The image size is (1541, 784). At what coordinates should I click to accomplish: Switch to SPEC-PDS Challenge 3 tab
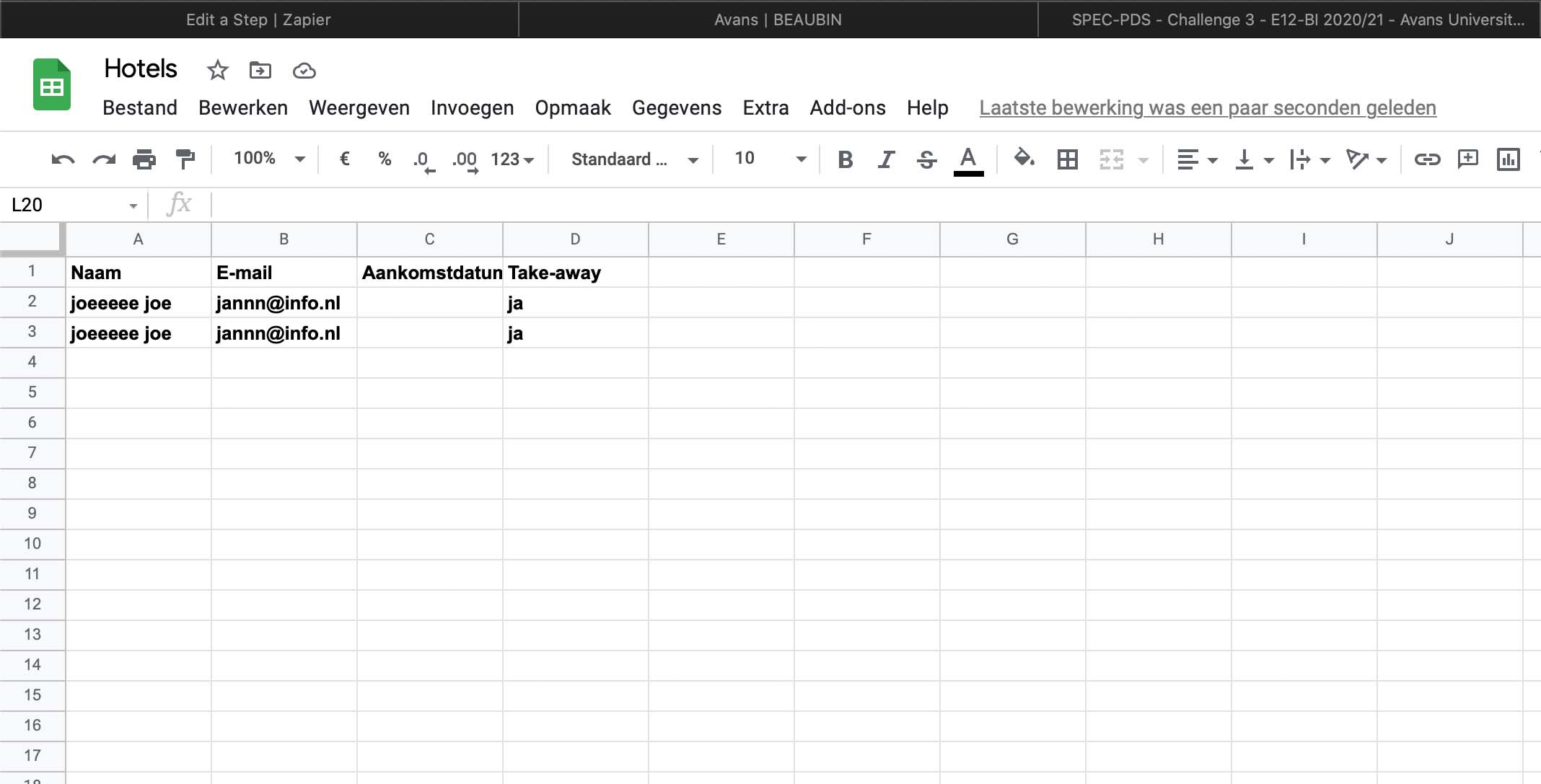[1290, 19]
